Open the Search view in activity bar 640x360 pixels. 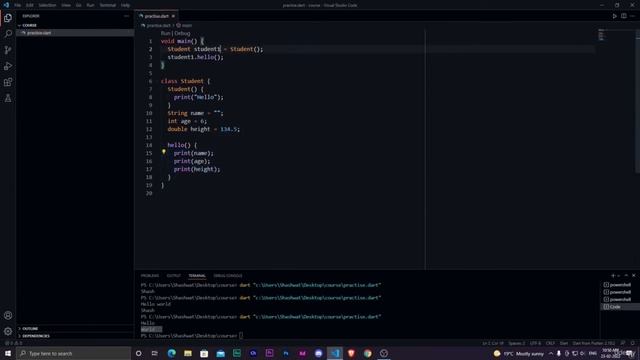(x=8, y=34)
